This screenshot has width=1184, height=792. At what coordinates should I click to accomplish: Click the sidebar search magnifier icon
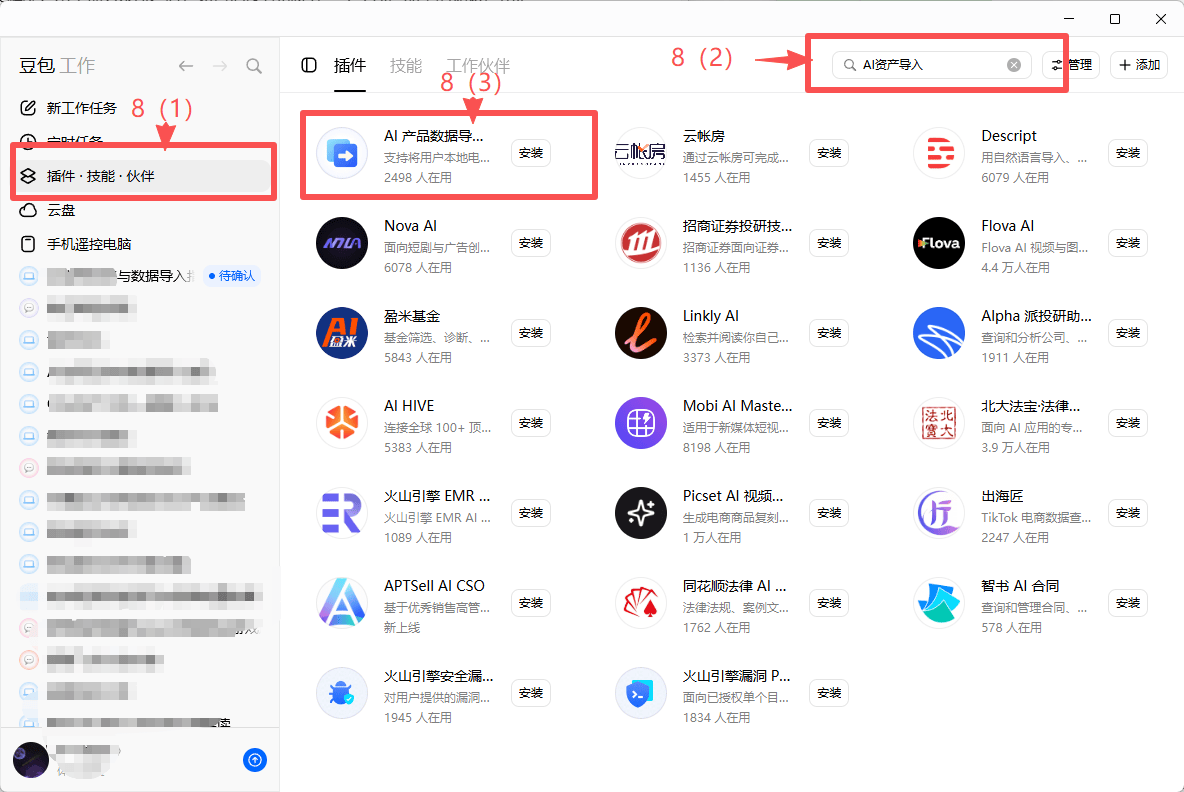(254, 66)
